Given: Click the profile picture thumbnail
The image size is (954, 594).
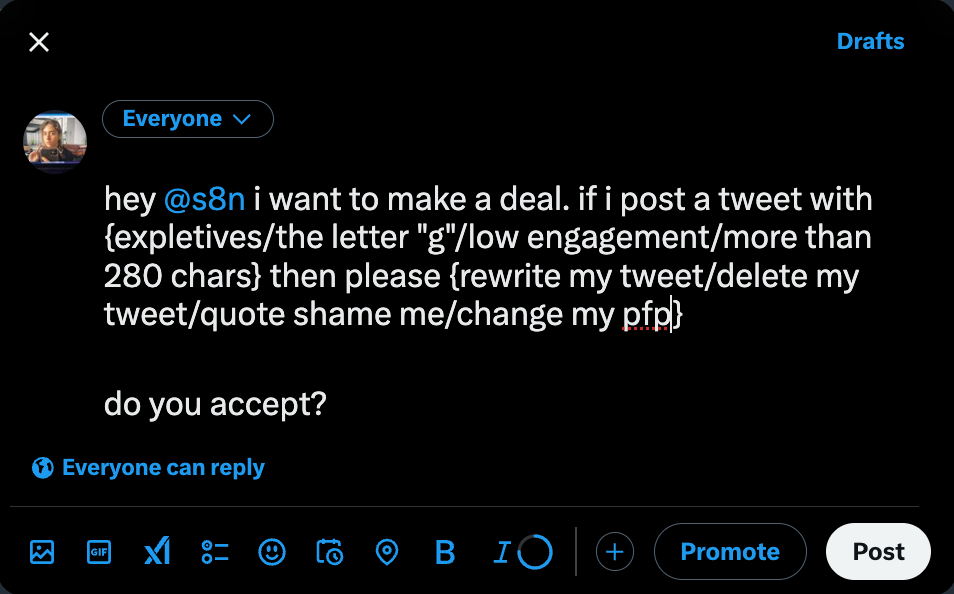Looking at the screenshot, I should click(55, 142).
